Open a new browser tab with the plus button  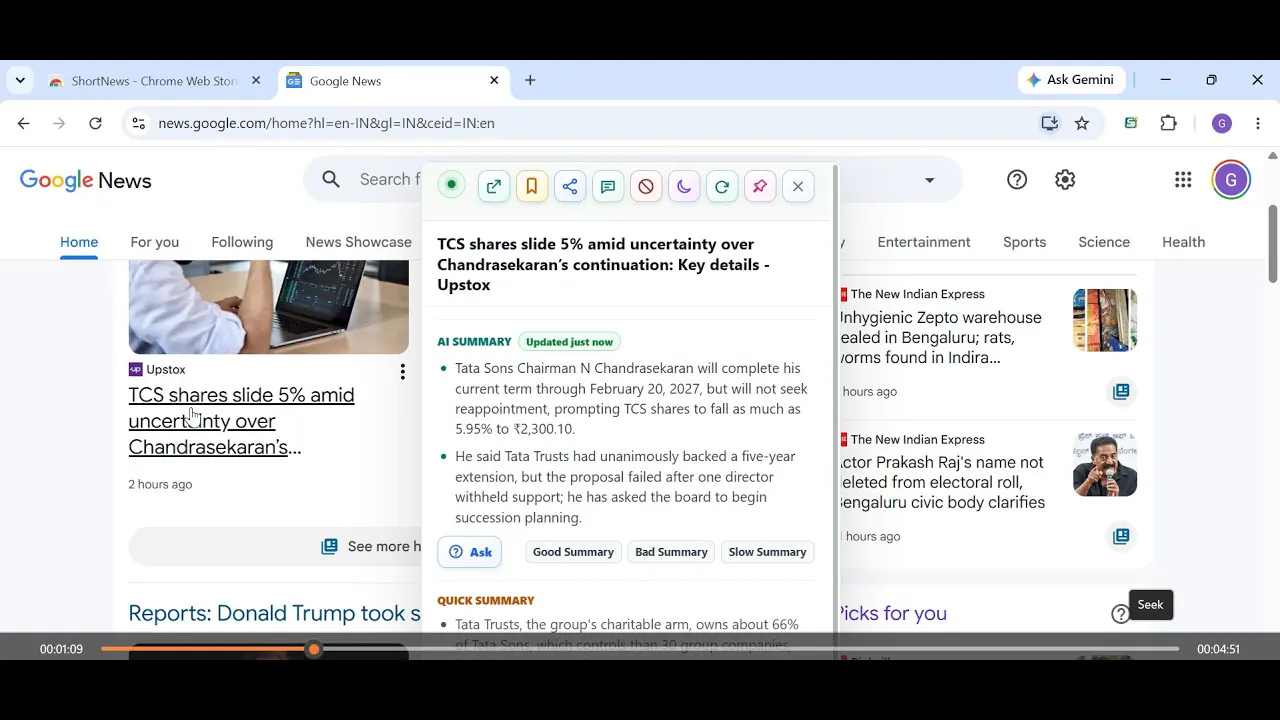click(x=530, y=81)
